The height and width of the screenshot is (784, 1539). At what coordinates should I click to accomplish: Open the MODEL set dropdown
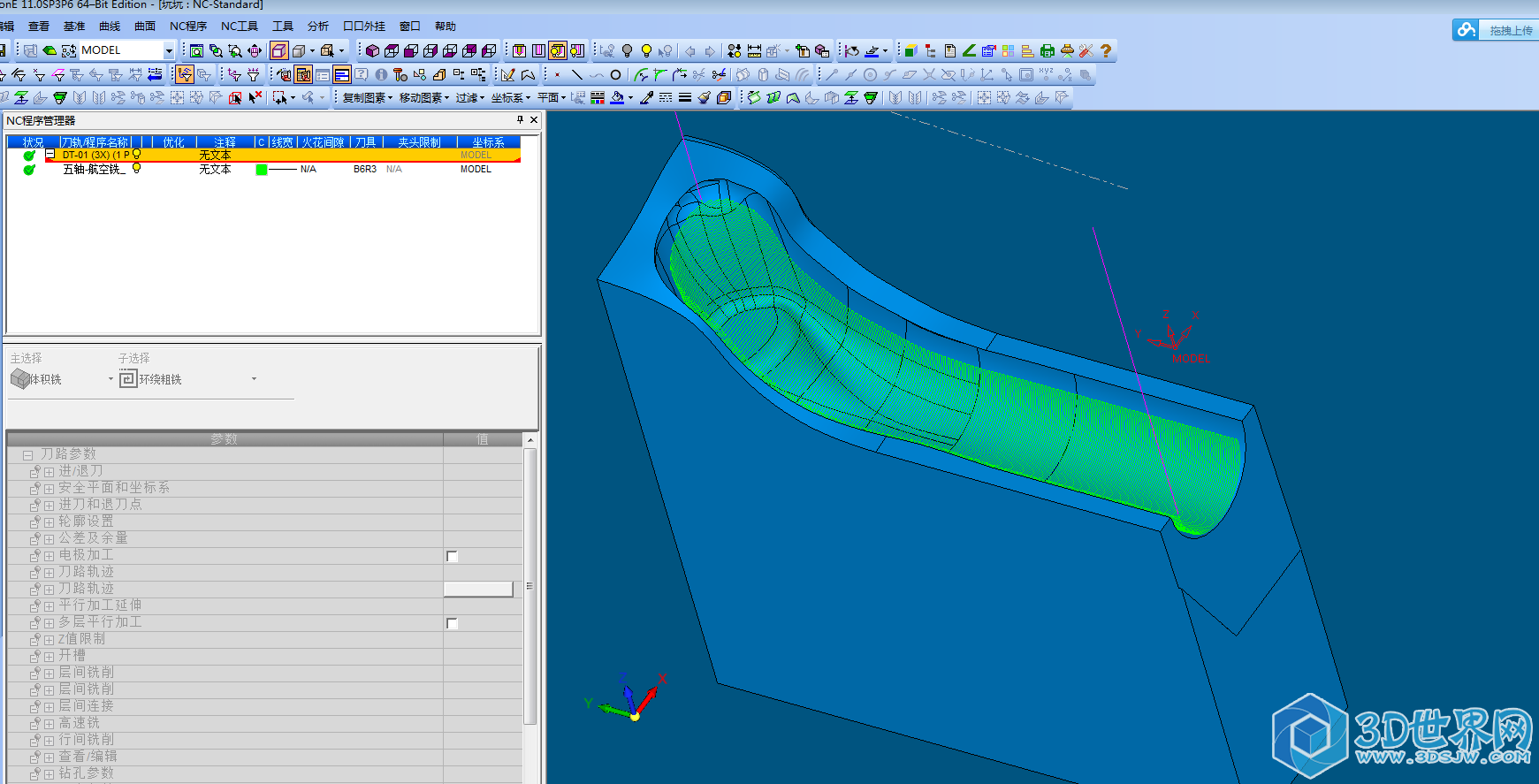click(x=169, y=50)
